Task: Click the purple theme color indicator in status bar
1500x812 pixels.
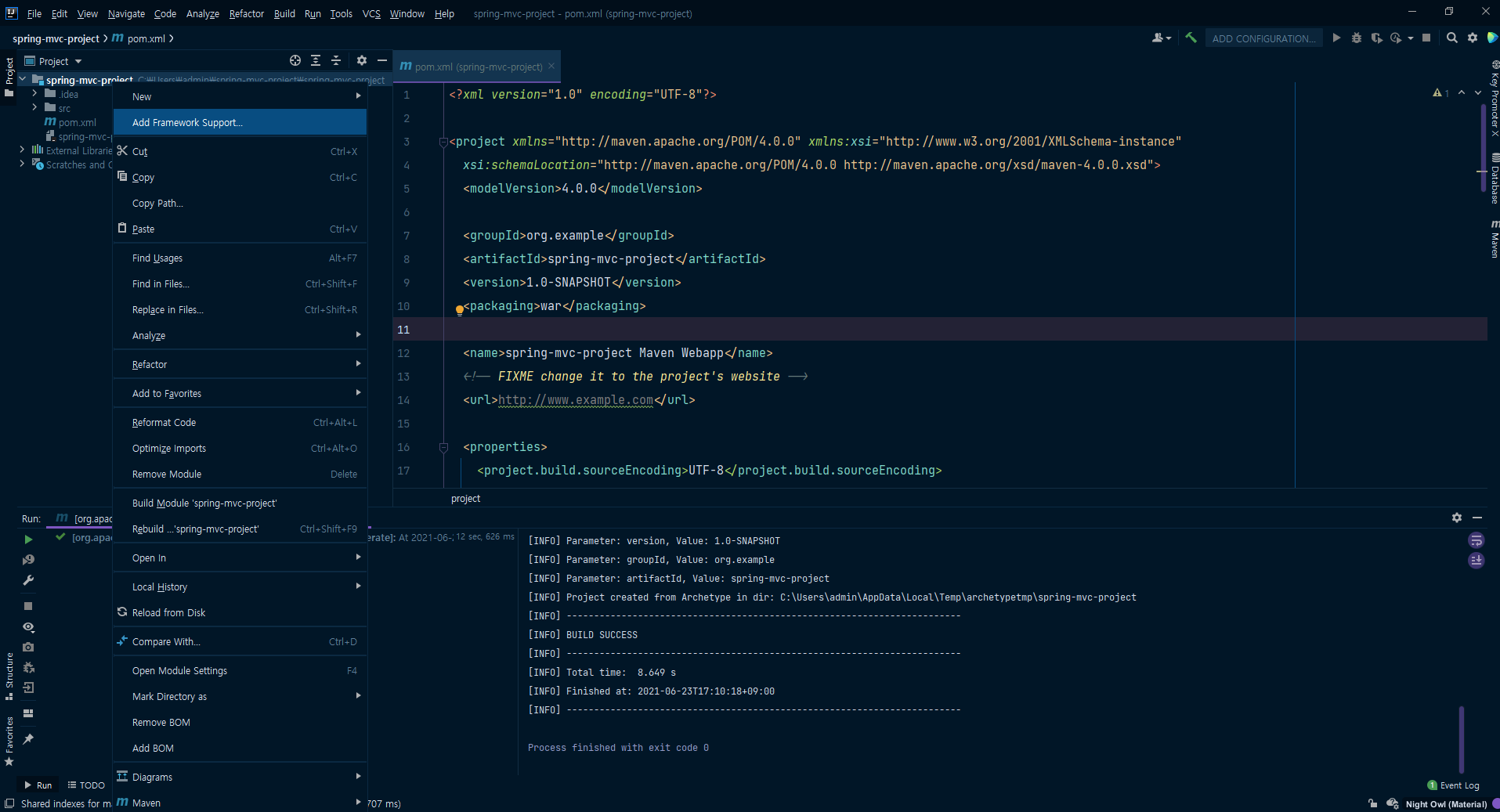Action: [x=1495, y=803]
